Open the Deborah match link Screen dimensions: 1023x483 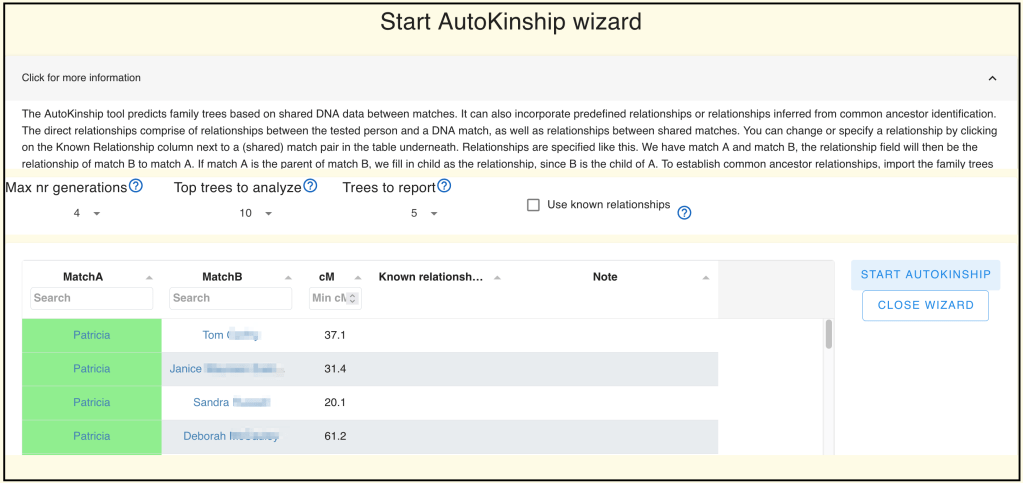tap(230, 436)
